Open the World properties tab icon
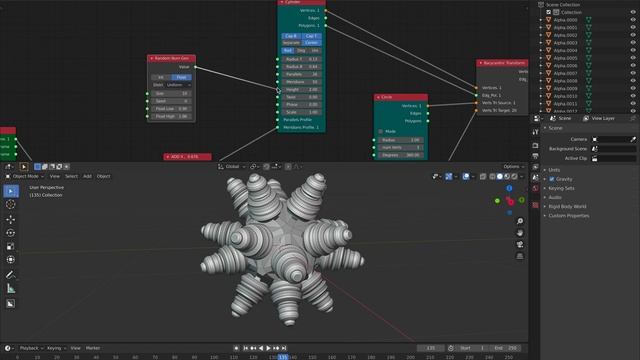 pos(535,188)
